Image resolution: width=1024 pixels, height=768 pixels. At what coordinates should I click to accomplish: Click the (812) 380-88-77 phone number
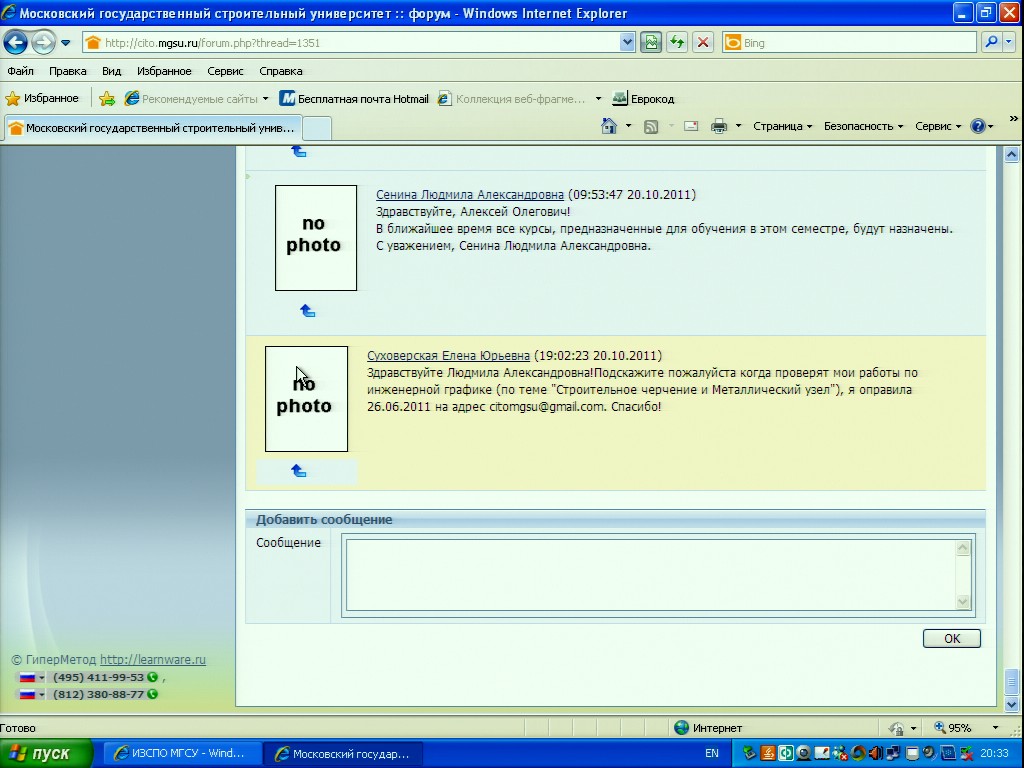pos(99,694)
